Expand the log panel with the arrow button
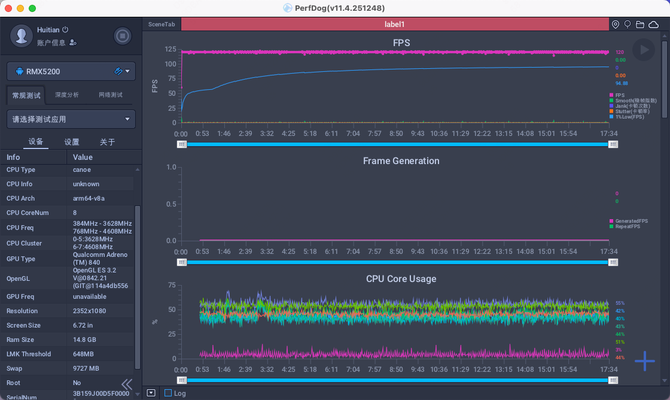Image resolution: width=670 pixels, height=400 pixels. [151, 393]
